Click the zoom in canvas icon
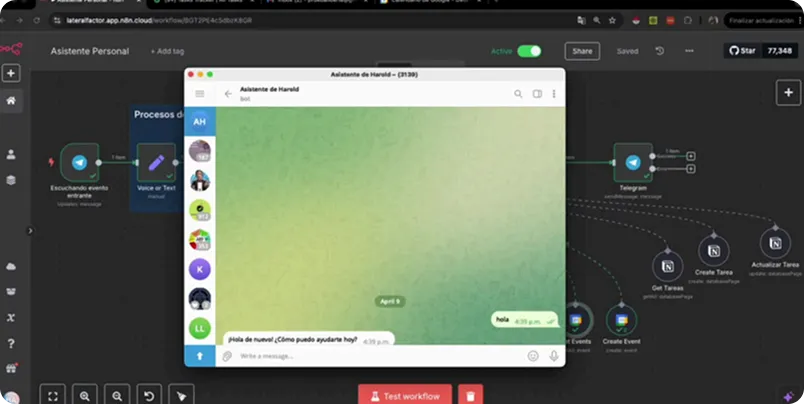The height and width of the screenshot is (404, 804). (85, 395)
